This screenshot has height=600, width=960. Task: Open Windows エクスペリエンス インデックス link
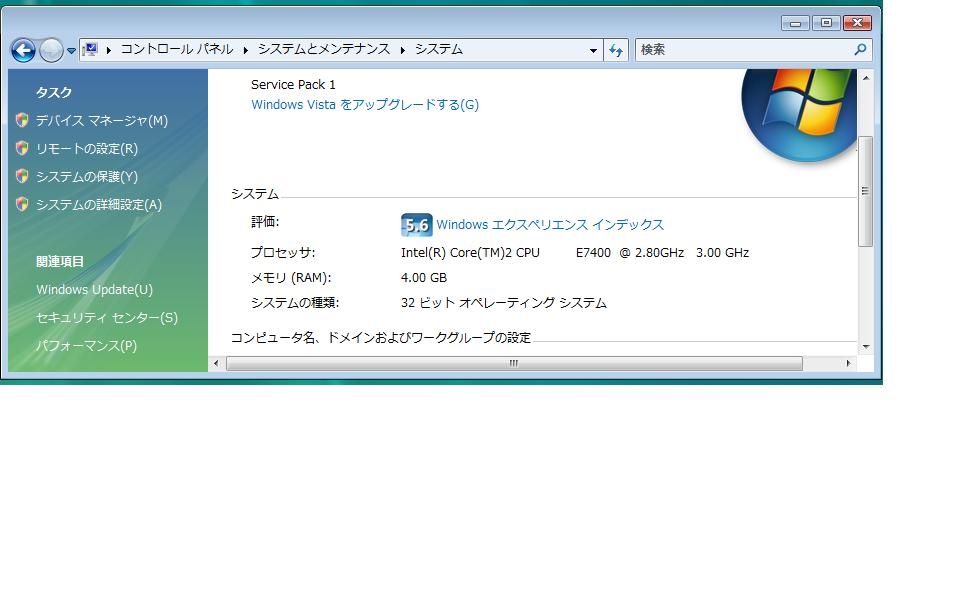coord(550,225)
